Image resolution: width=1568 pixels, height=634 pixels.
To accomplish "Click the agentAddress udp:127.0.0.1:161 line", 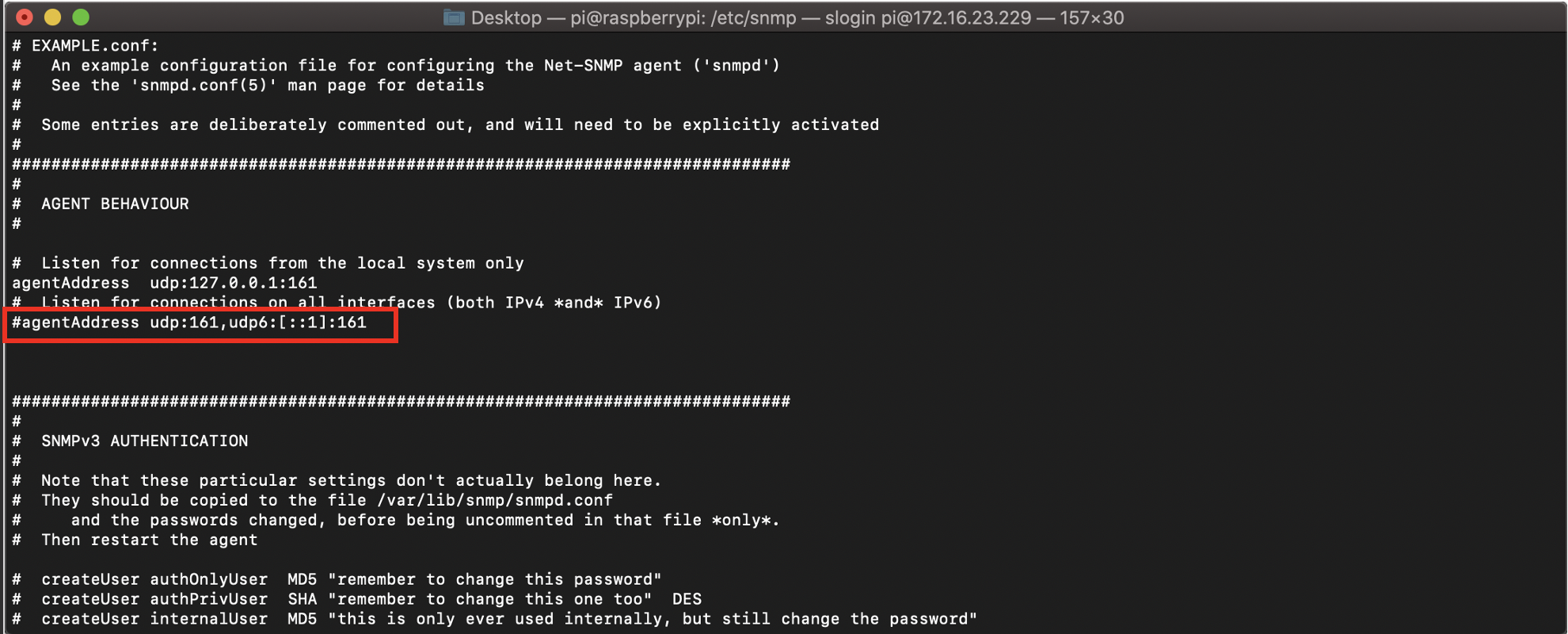I will pyautogui.click(x=165, y=283).
